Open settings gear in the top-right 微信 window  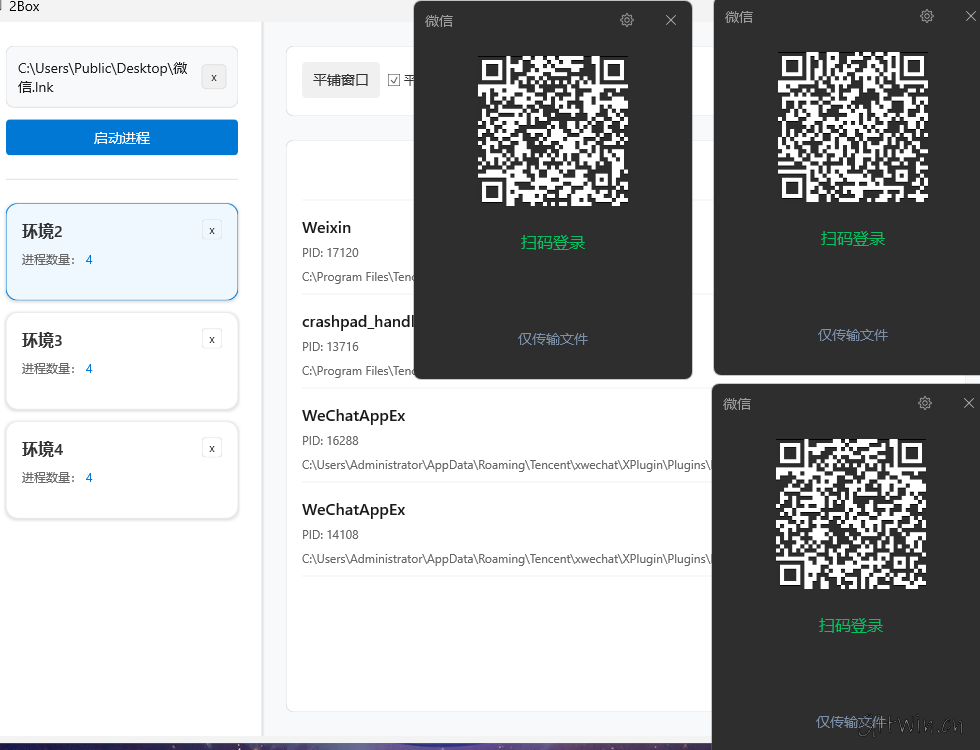tap(927, 16)
